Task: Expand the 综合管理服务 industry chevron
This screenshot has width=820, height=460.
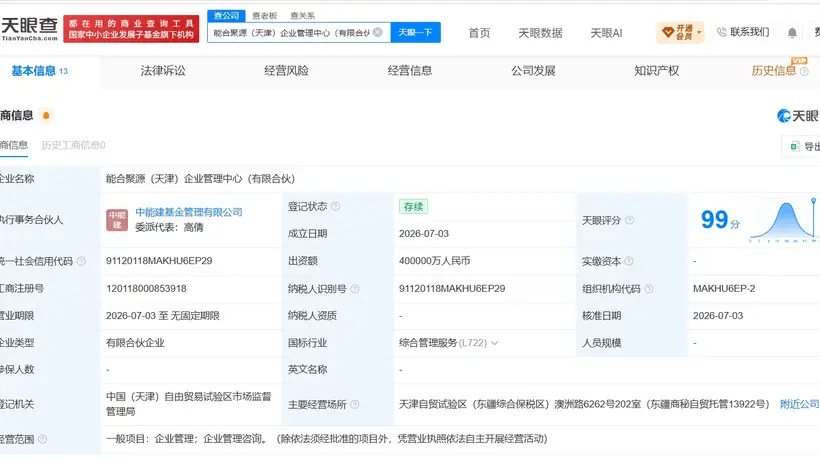Action: point(495,343)
